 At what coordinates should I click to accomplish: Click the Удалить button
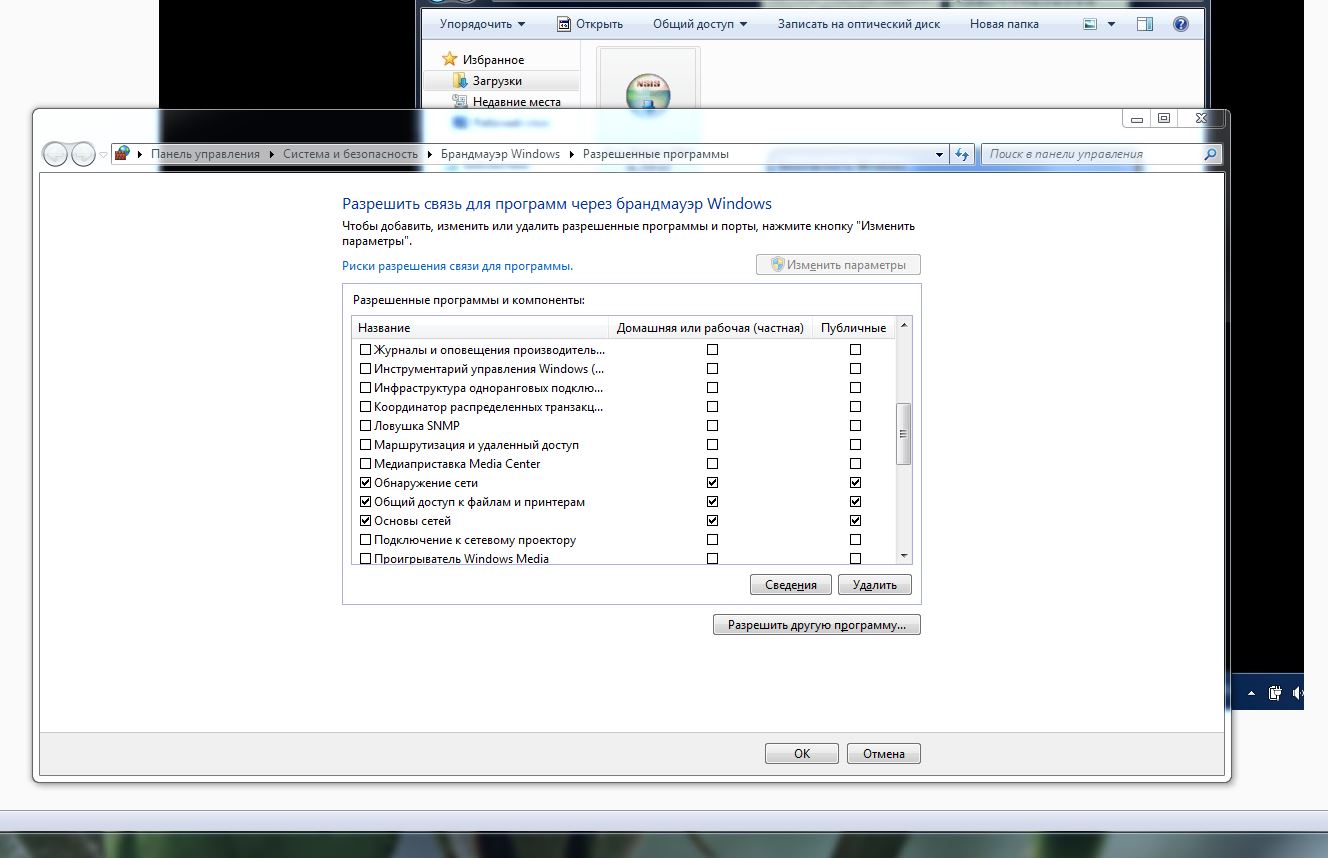click(x=875, y=585)
